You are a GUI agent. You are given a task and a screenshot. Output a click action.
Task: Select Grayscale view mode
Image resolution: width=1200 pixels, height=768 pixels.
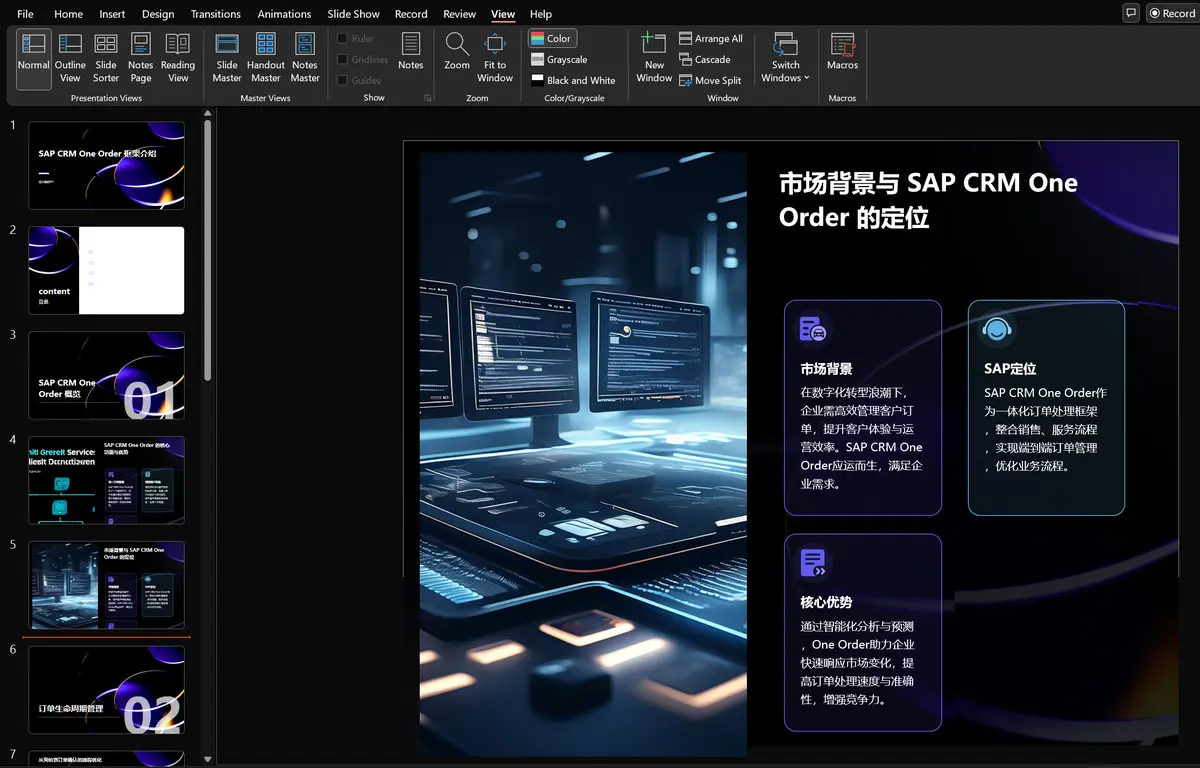tap(559, 60)
